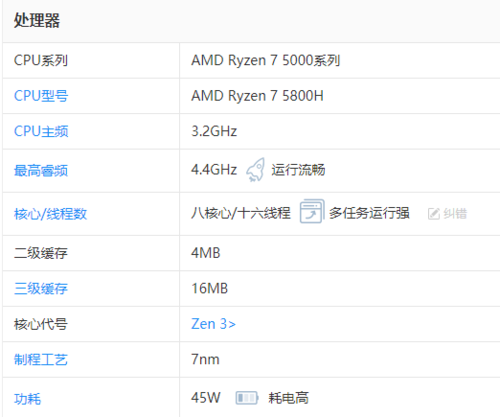Select the 八核心/十六线程 value
Image resolution: width=500 pixels, height=417 pixels.
tap(241, 213)
